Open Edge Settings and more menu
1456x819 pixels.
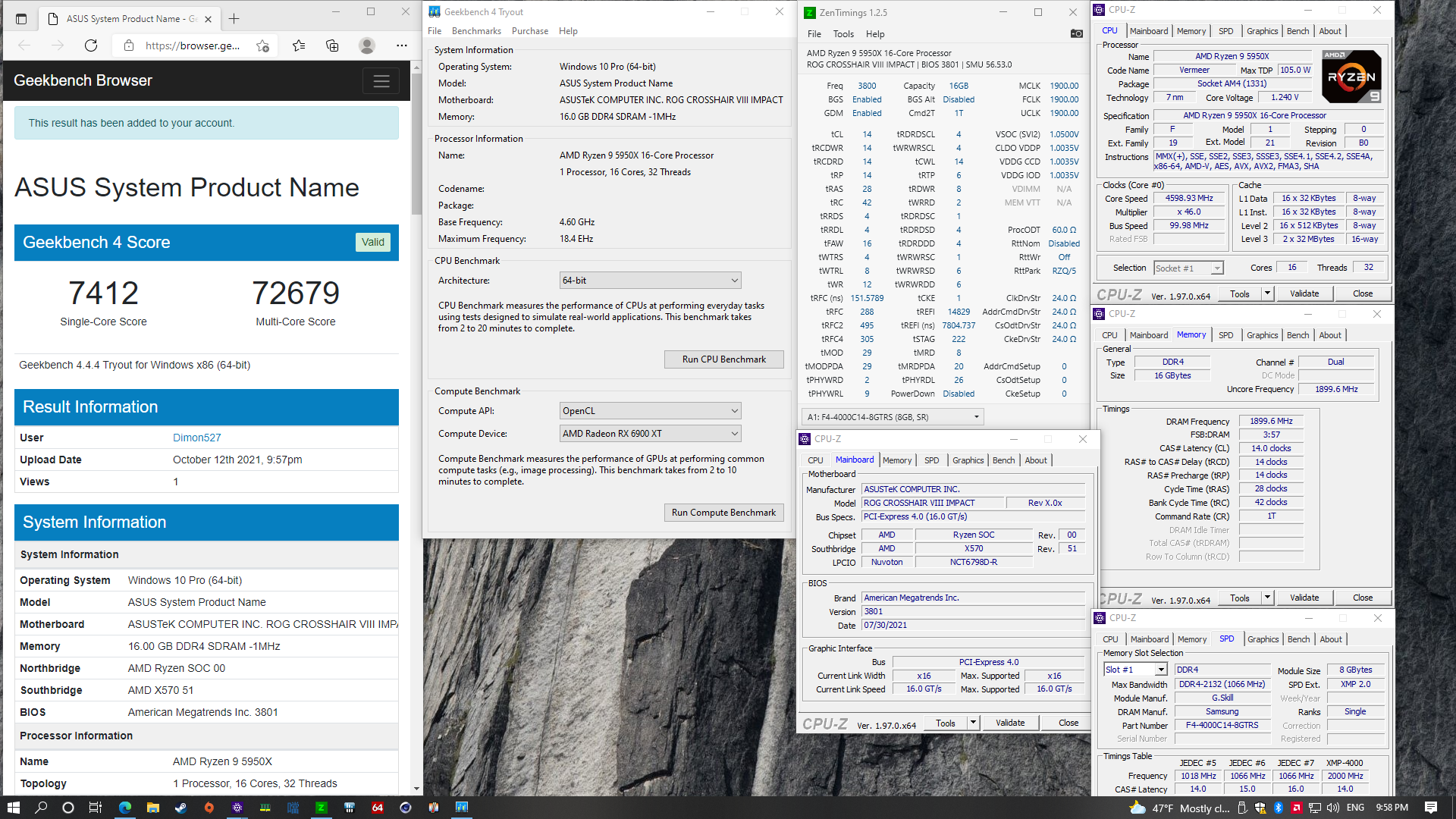pyautogui.click(x=402, y=45)
